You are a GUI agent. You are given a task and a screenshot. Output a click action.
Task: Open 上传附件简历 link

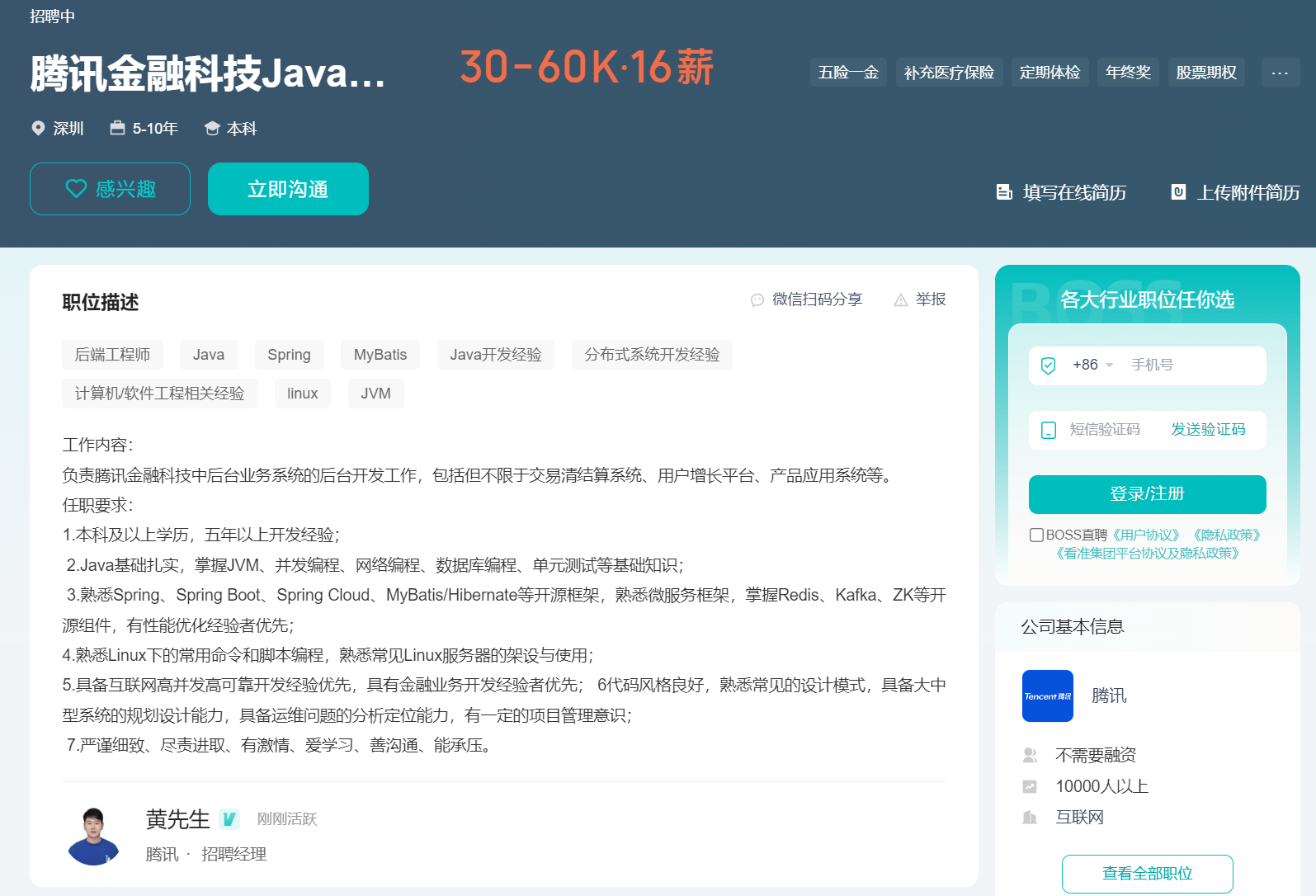tap(1235, 192)
